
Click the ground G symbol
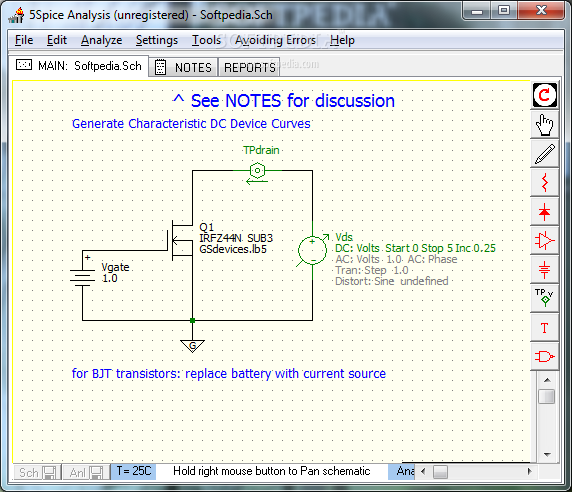click(193, 345)
